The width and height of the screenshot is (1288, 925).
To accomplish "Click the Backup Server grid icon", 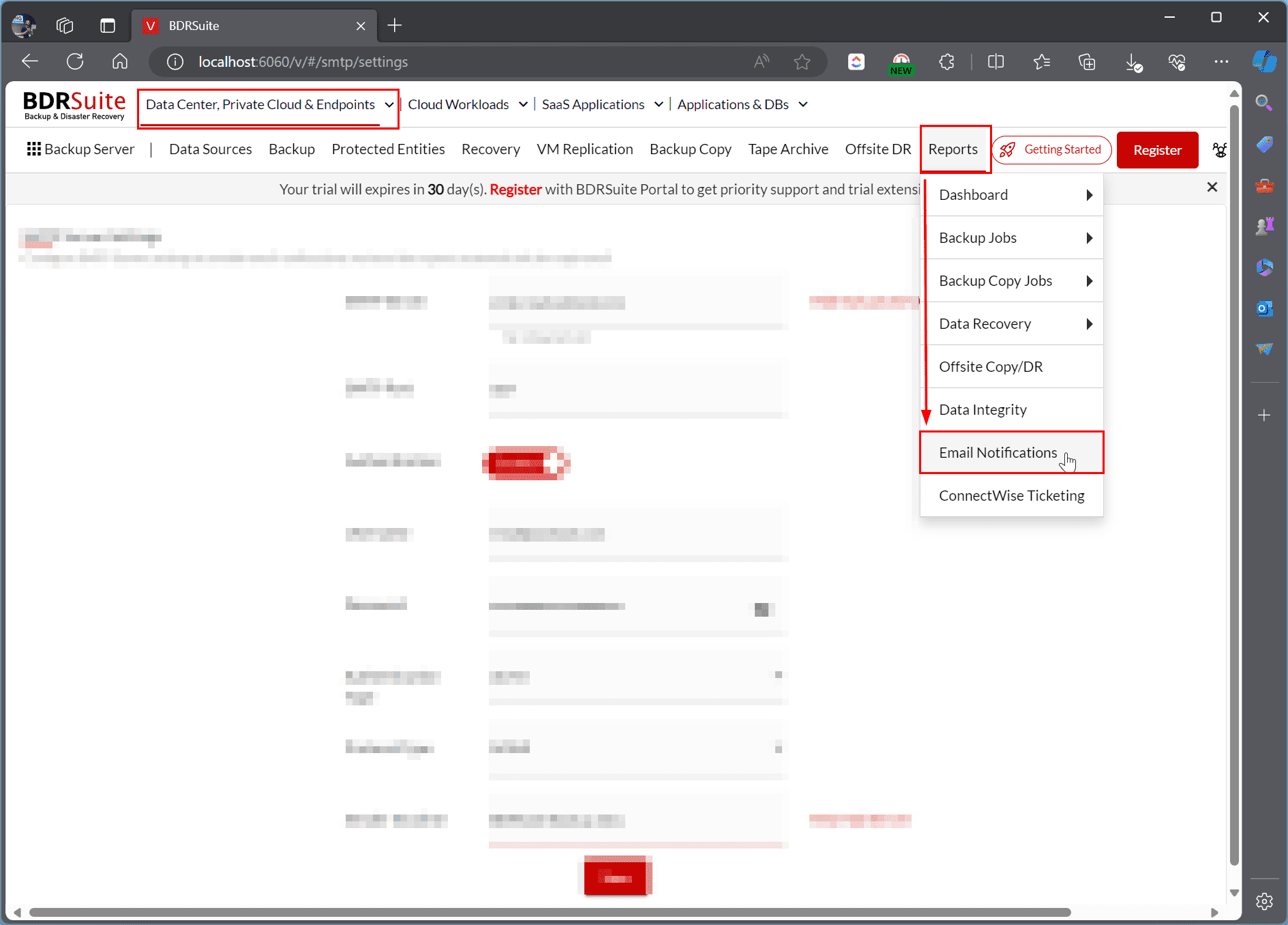I will (x=33, y=149).
